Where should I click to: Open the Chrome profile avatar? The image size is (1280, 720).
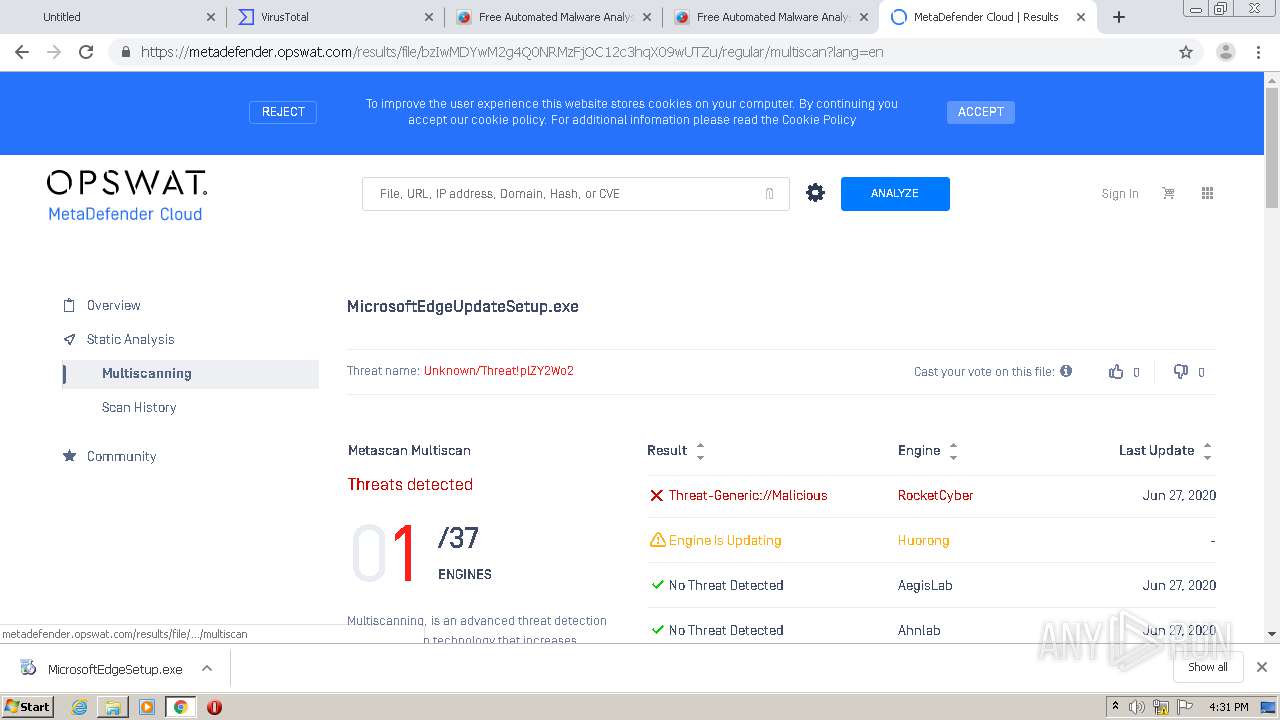[x=1225, y=52]
